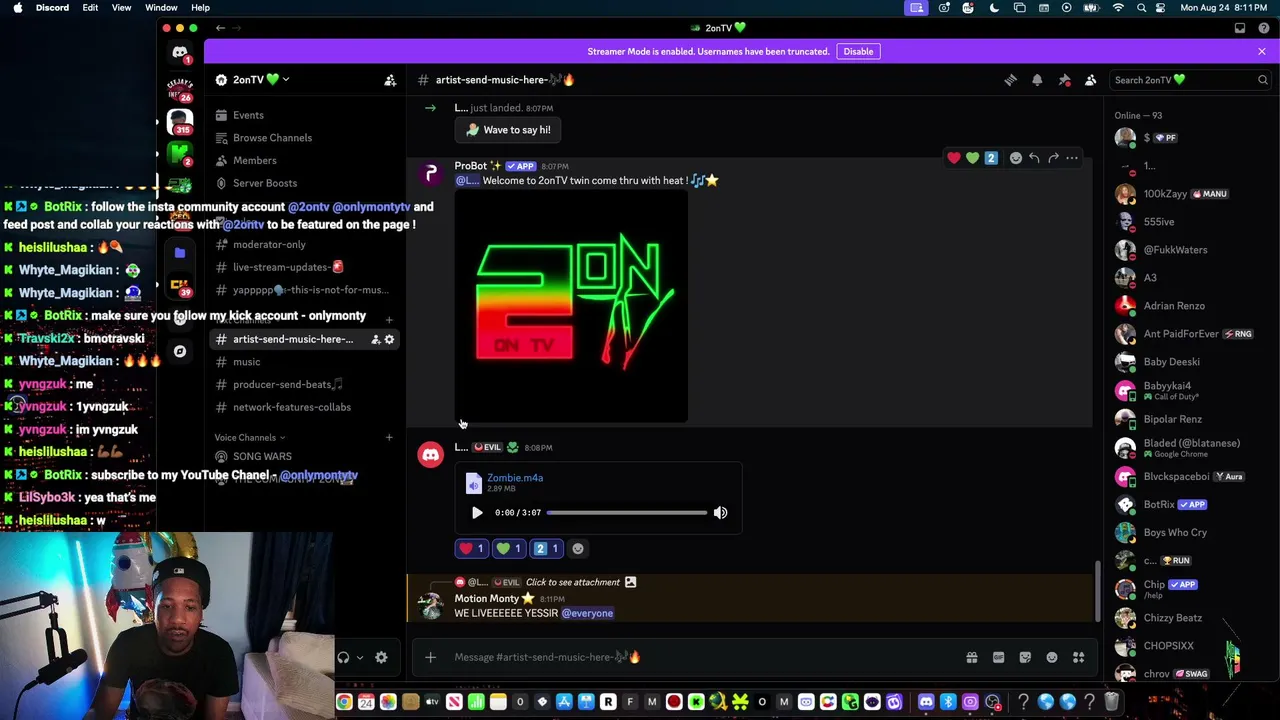Viewport: 1280px width, 720px height.
Task: Click to see attachment in reply
Action: coord(572,582)
